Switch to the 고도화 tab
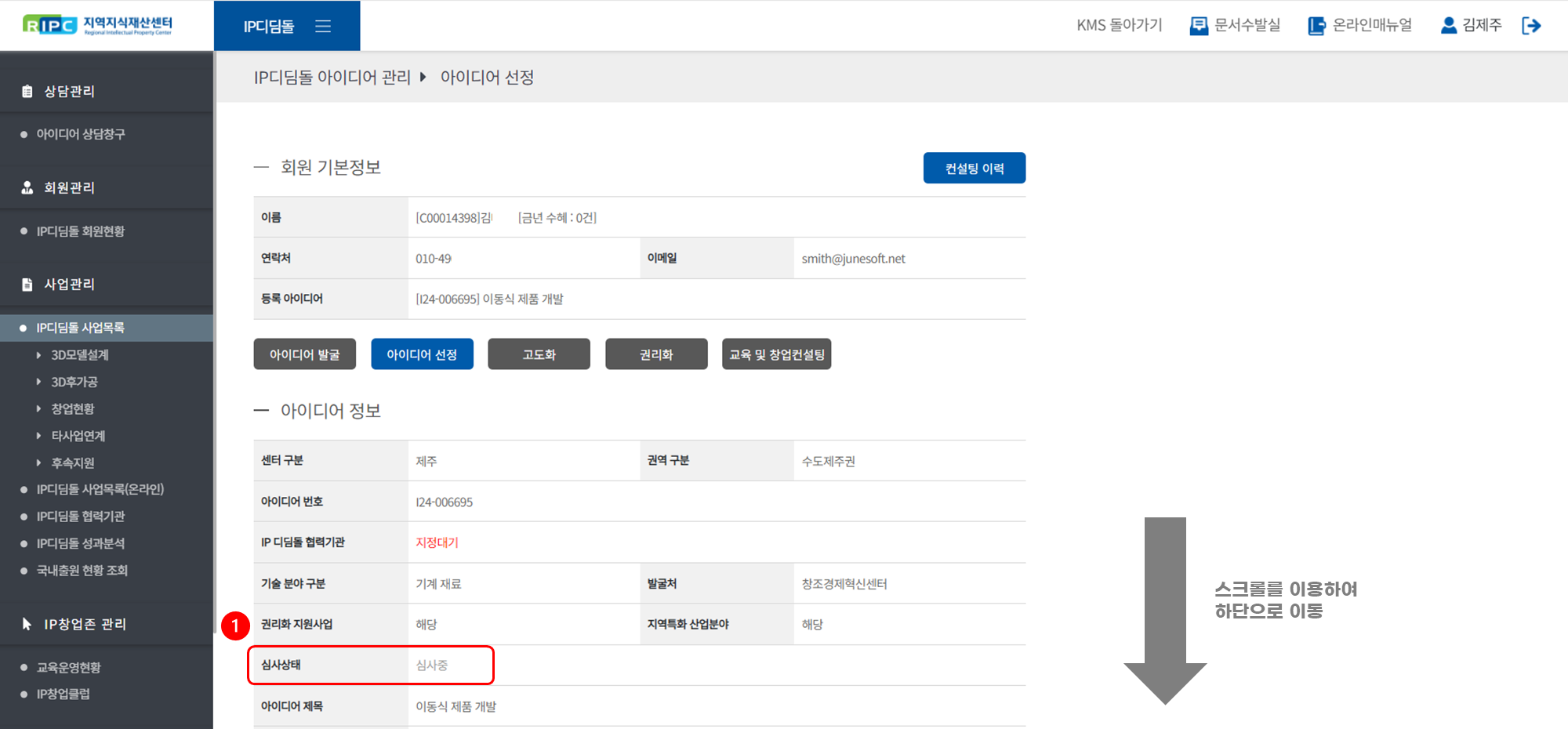The width and height of the screenshot is (1568, 729). coord(539,354)
